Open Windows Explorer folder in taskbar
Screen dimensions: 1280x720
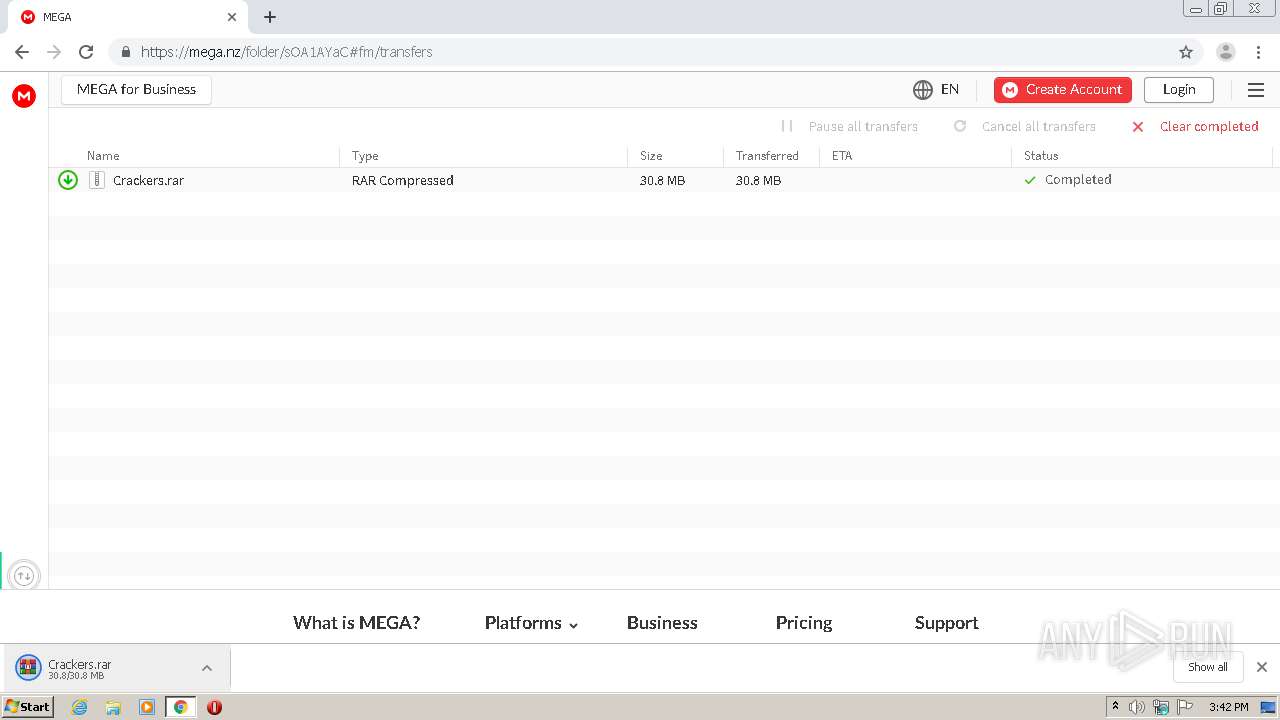(x=113, y=707)
